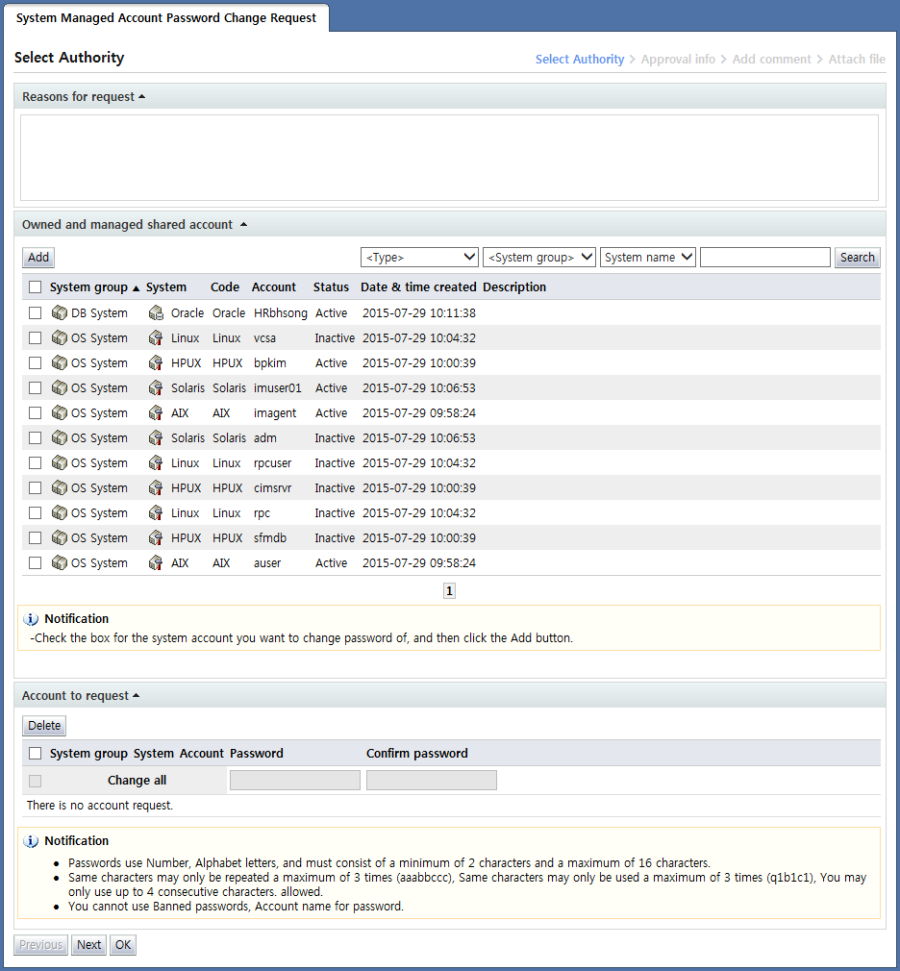Toggle select-all checkbox in the owned accounts header
Viewport: 900px width, 971px height.
click(35, 287)
